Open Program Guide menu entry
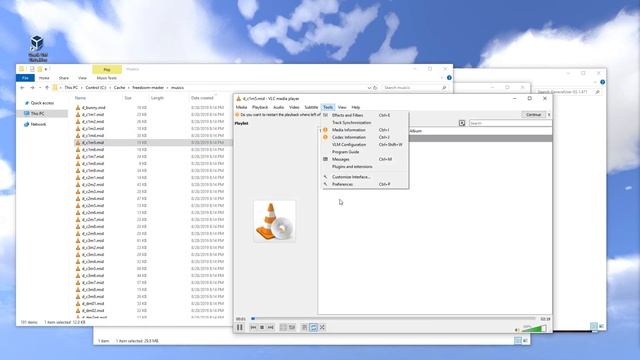This screenshot has height=360, width=640. tap(365, 152)
